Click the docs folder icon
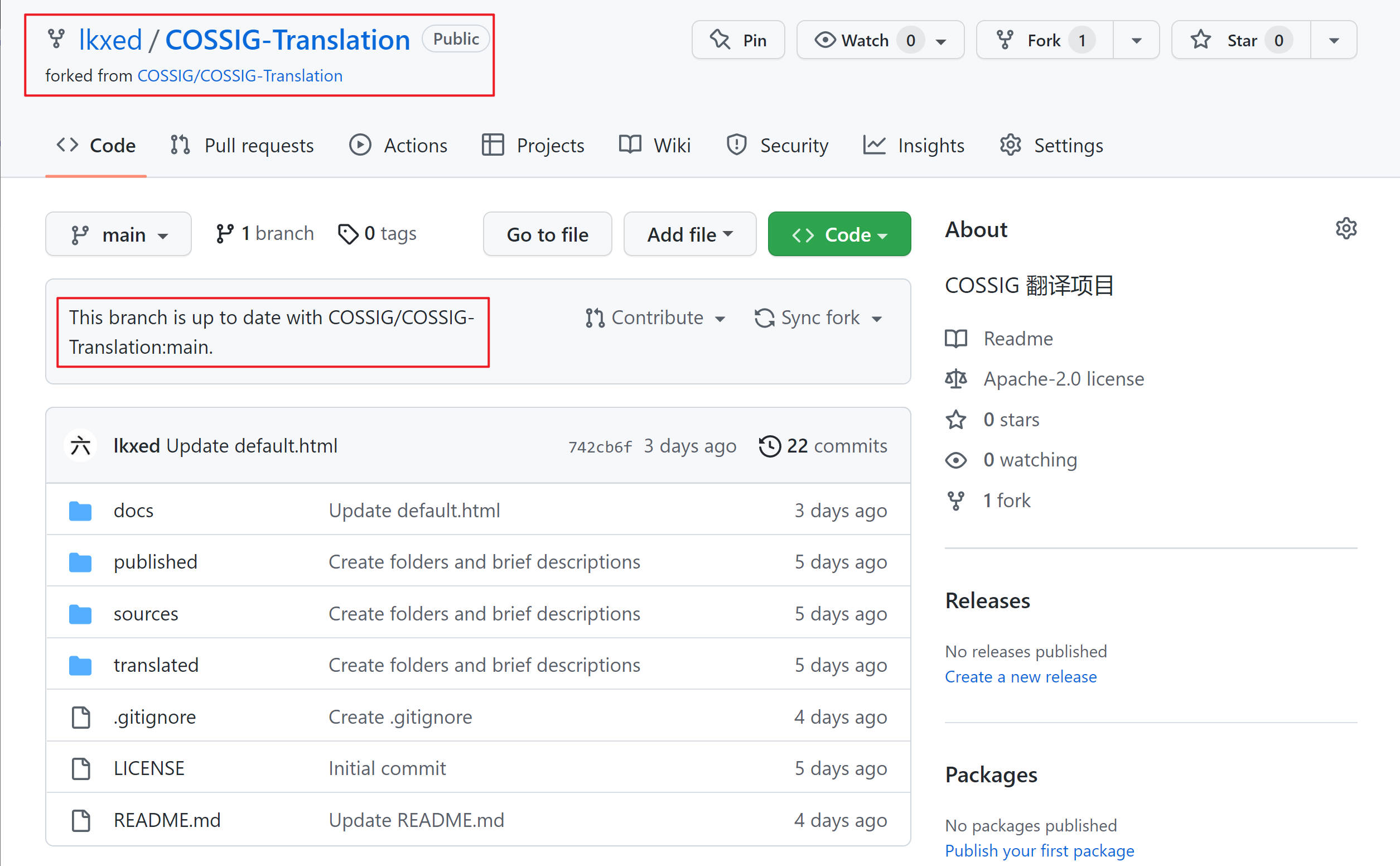This screenshot has width=1400, height=866. [x=80, y=511]
